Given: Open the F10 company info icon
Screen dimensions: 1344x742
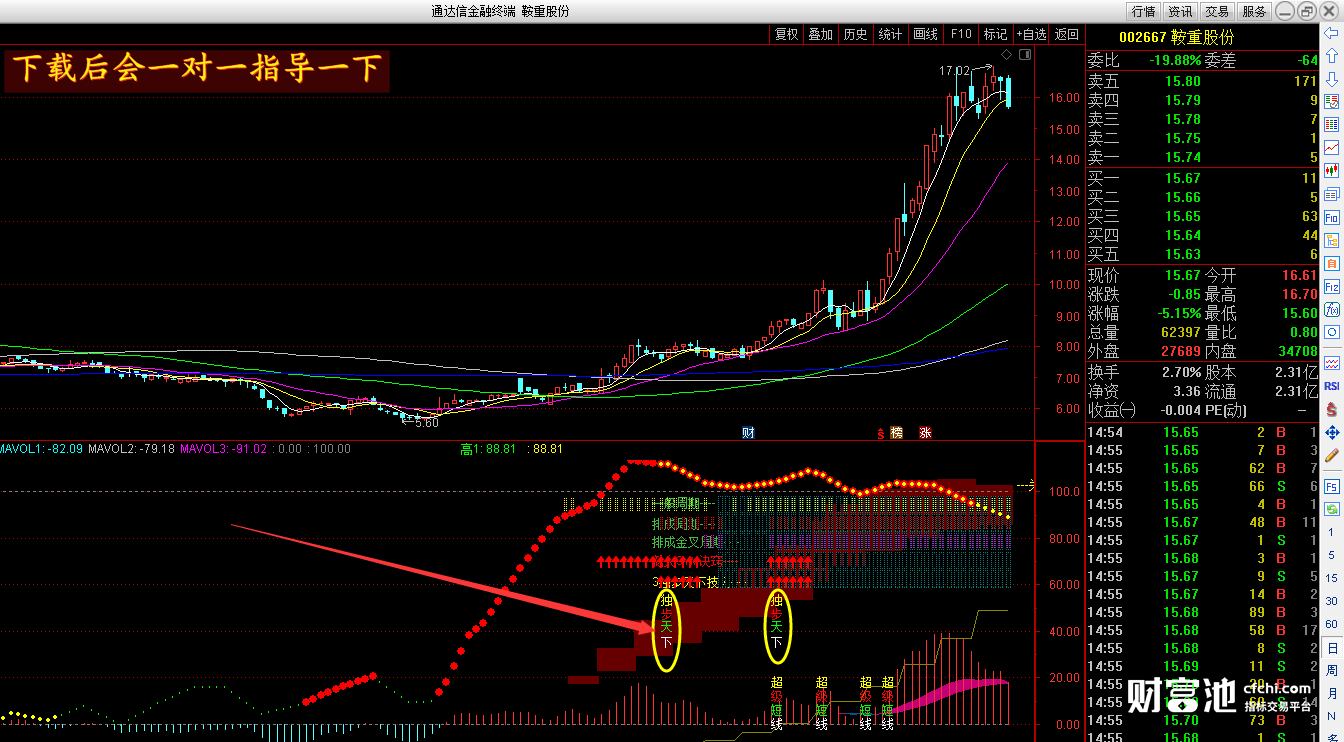Looking at the screenshot, I should click(1331, 217).
